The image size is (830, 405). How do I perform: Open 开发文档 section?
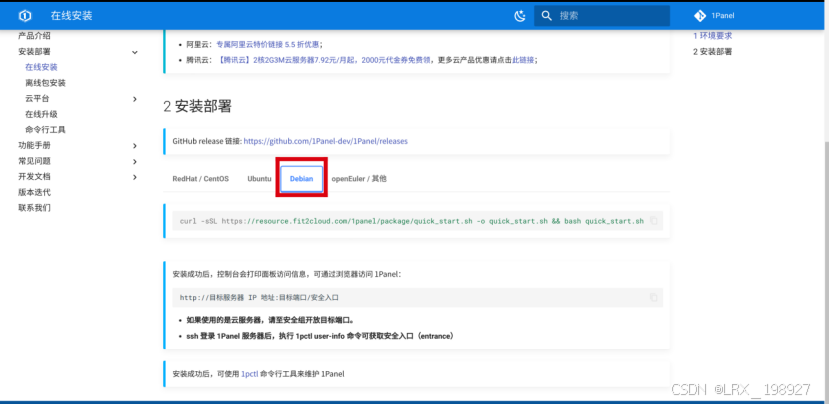coord(34,176)
